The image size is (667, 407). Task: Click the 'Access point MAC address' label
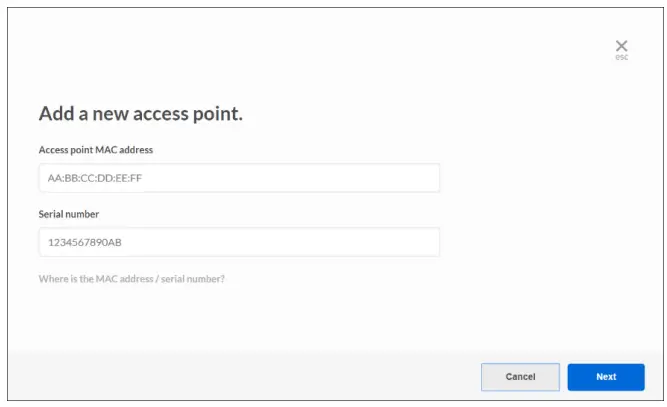pos(95,150)
